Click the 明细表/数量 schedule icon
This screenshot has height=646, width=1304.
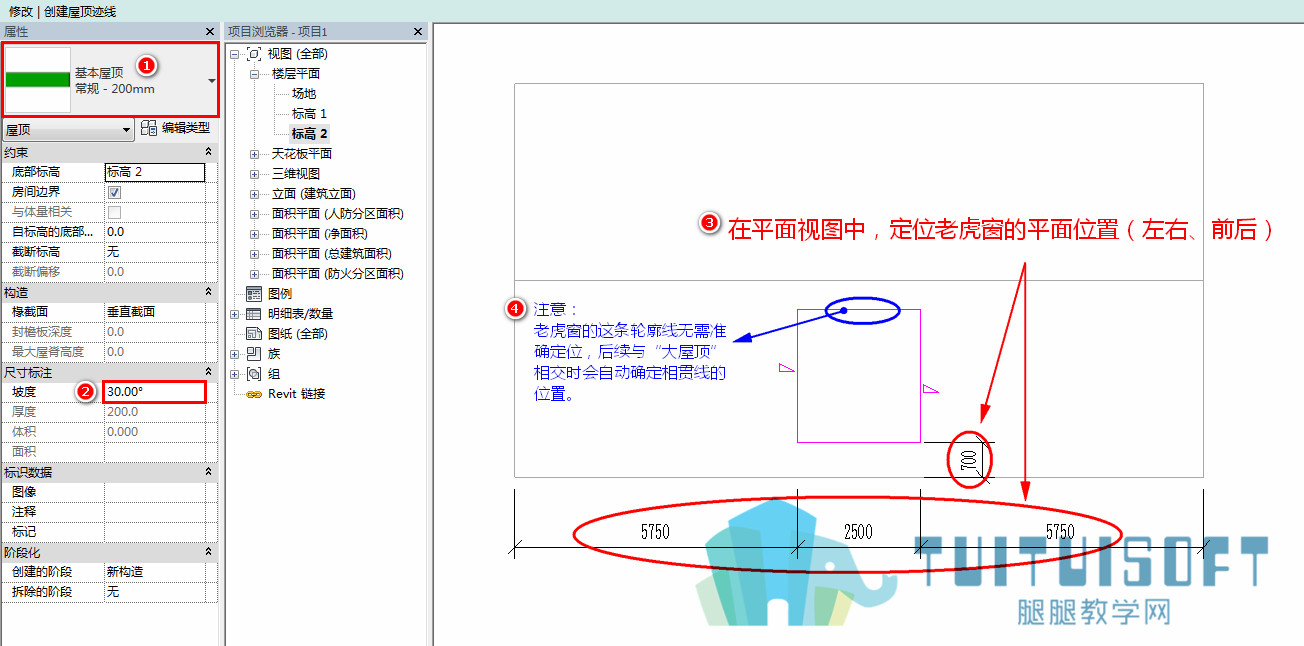pyautogui.click(x=254, y=314)
